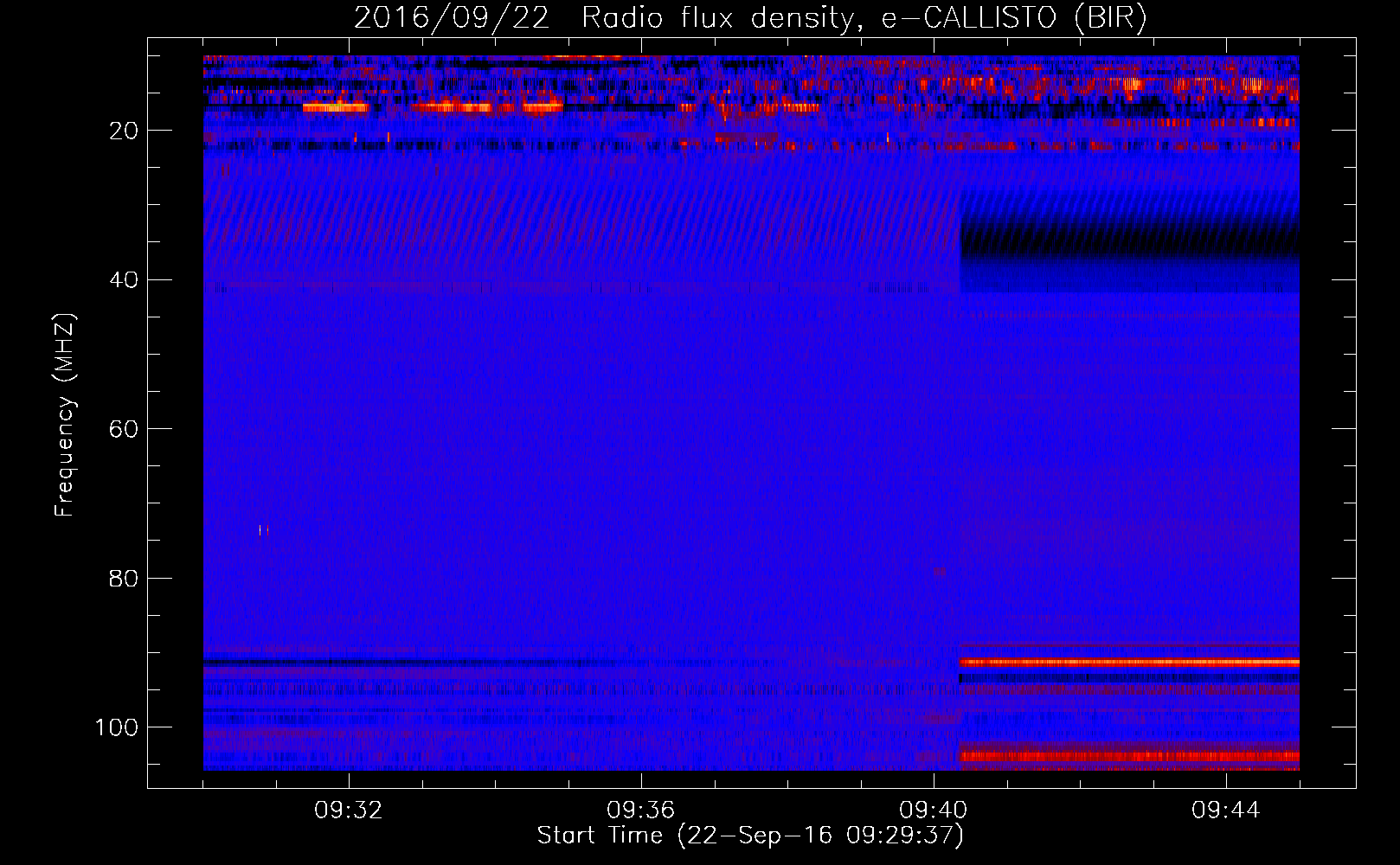Screen dimensions: 1400x865
Task: Select the 'Frequency (MHZ)' y-axis label
Action: (65, 415)
